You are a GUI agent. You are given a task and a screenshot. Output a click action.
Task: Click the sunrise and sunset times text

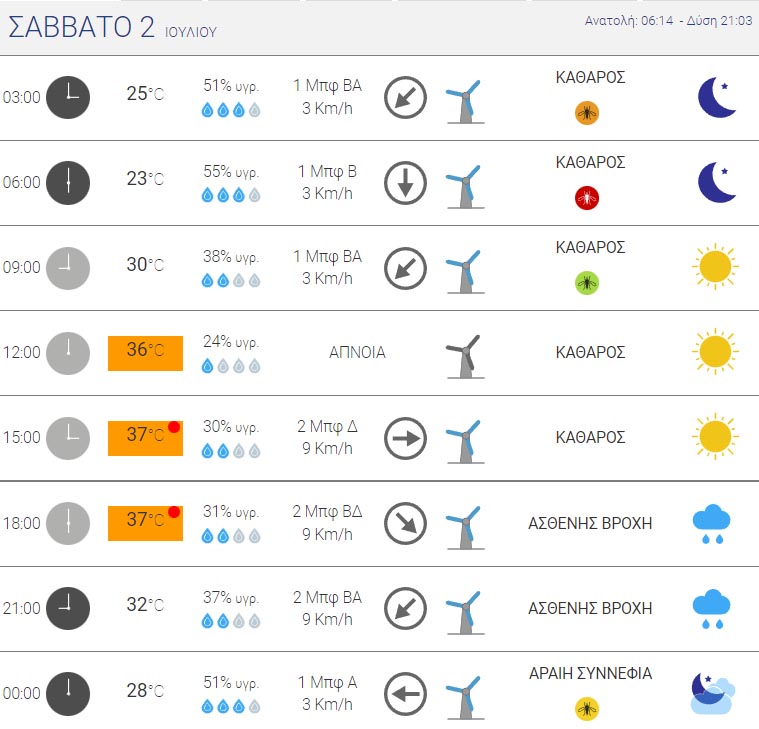pos(668,21)
